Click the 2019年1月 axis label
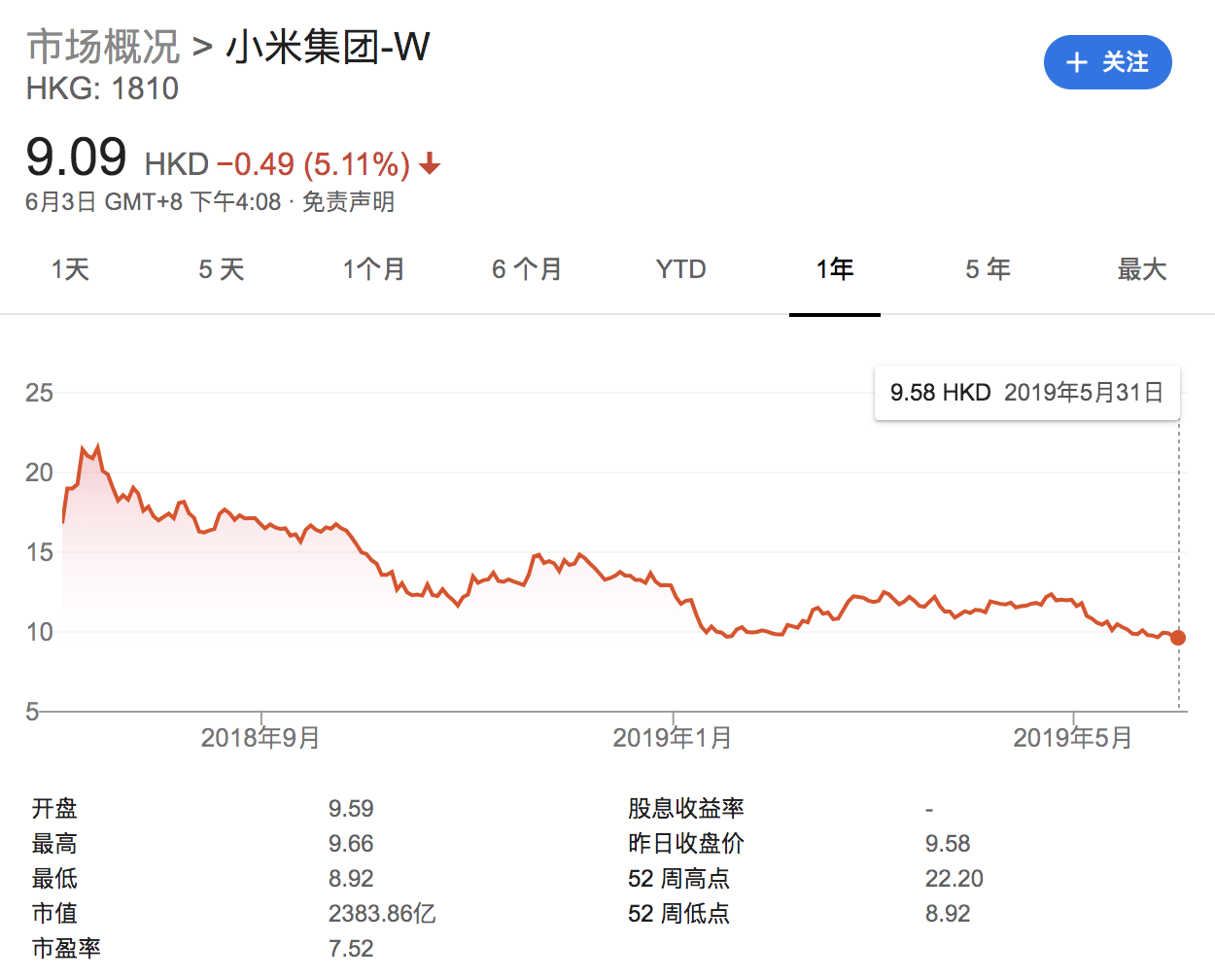 point(672,738)
